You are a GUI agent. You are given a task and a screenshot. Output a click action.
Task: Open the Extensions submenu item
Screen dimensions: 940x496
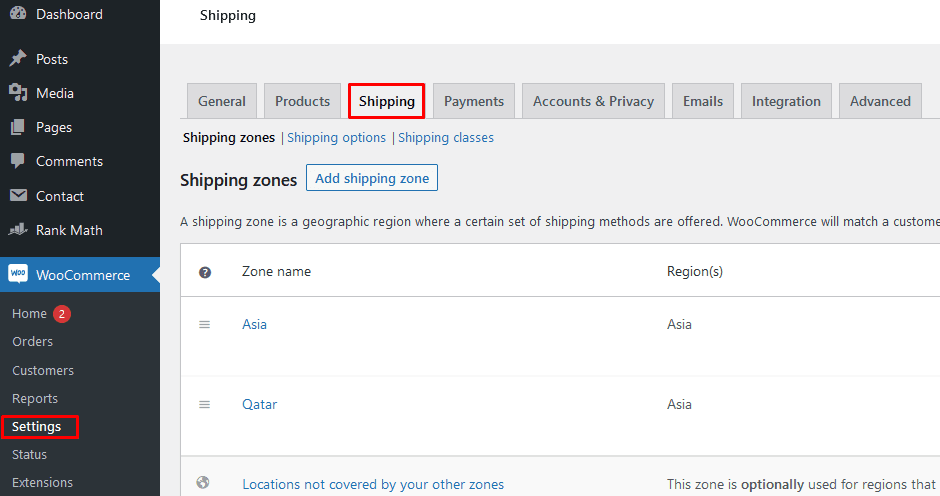42,482
